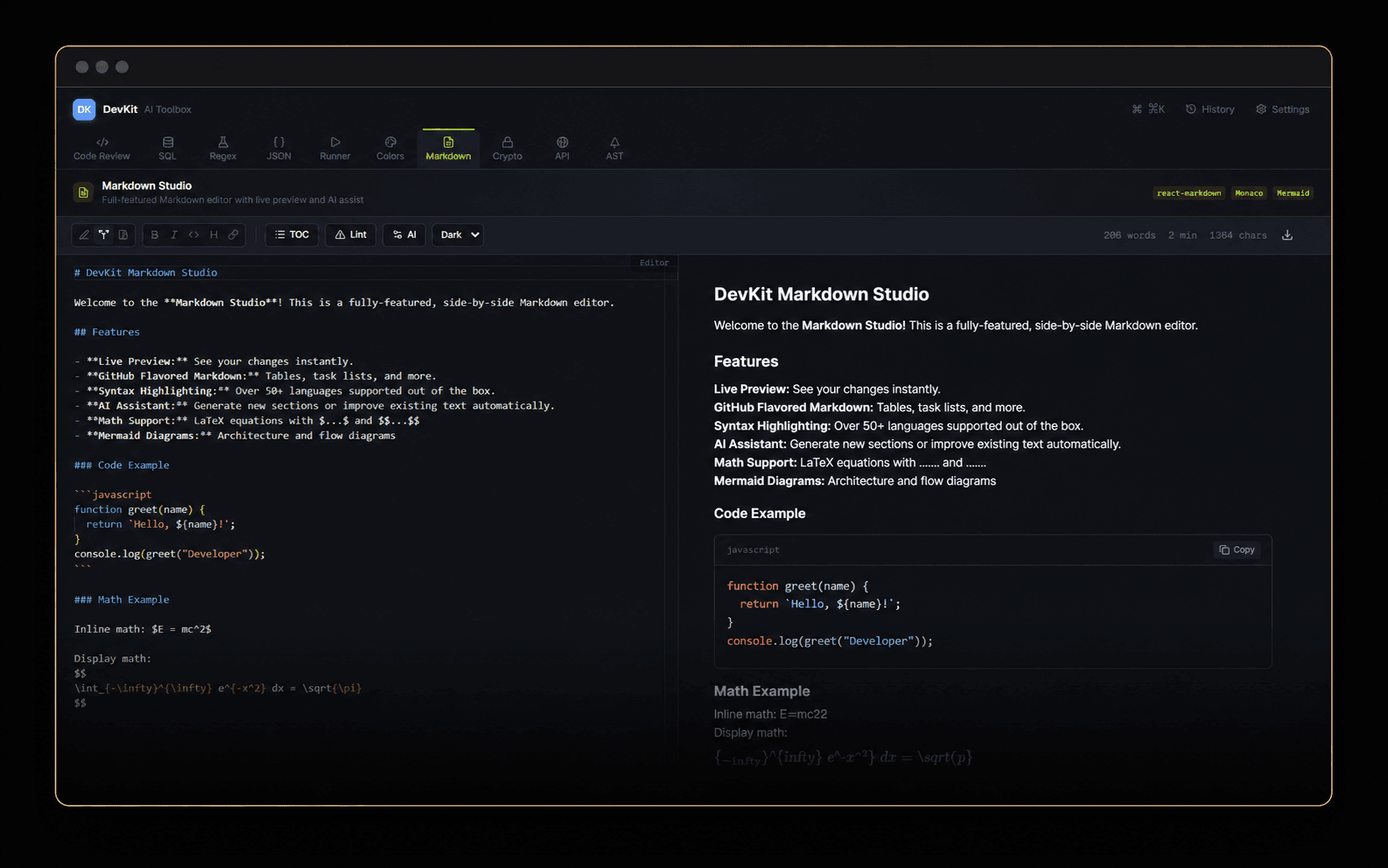This screenshot has width=1388, height=868.
Task: Open the API tool
Action: tap(562, 149)
